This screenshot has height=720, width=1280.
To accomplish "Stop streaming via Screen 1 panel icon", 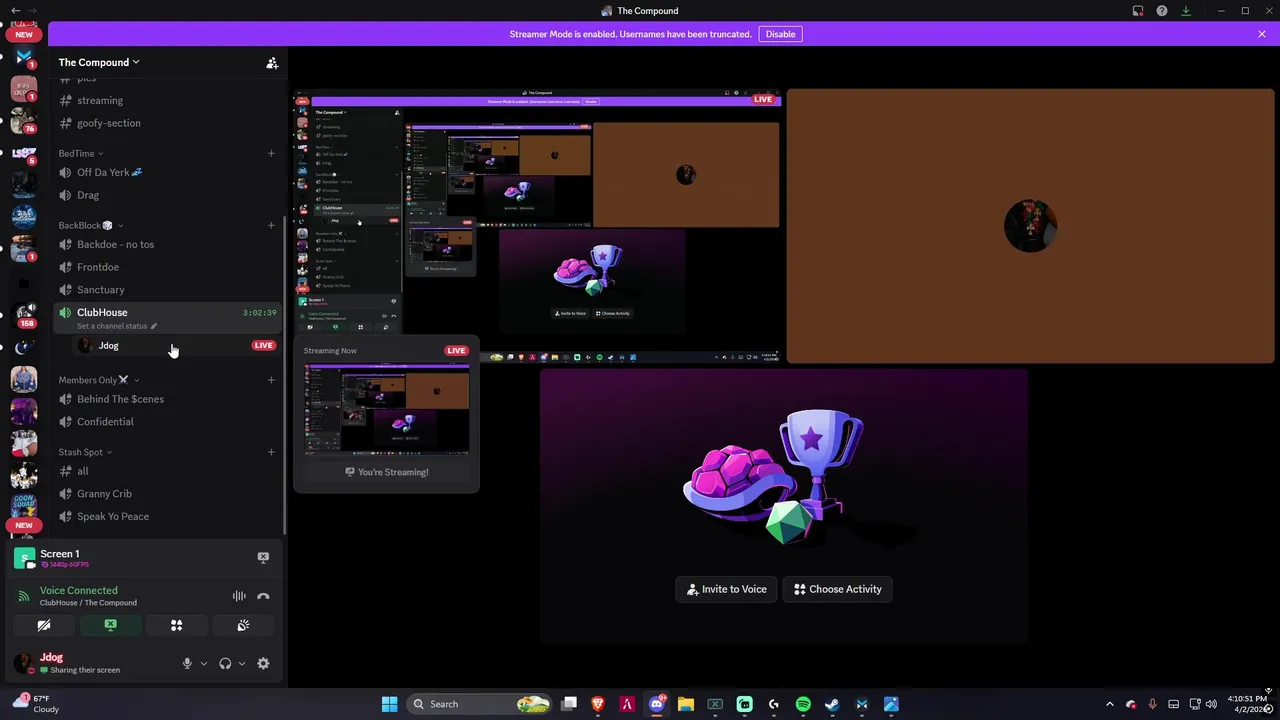I will tap(263, 558).
